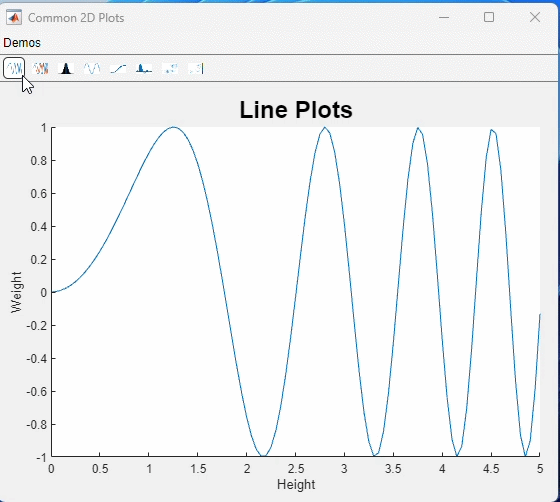The width and height of the screenshot is (560, 502).
Task: Select the stairs step plot icon
Action: [118, 68]
